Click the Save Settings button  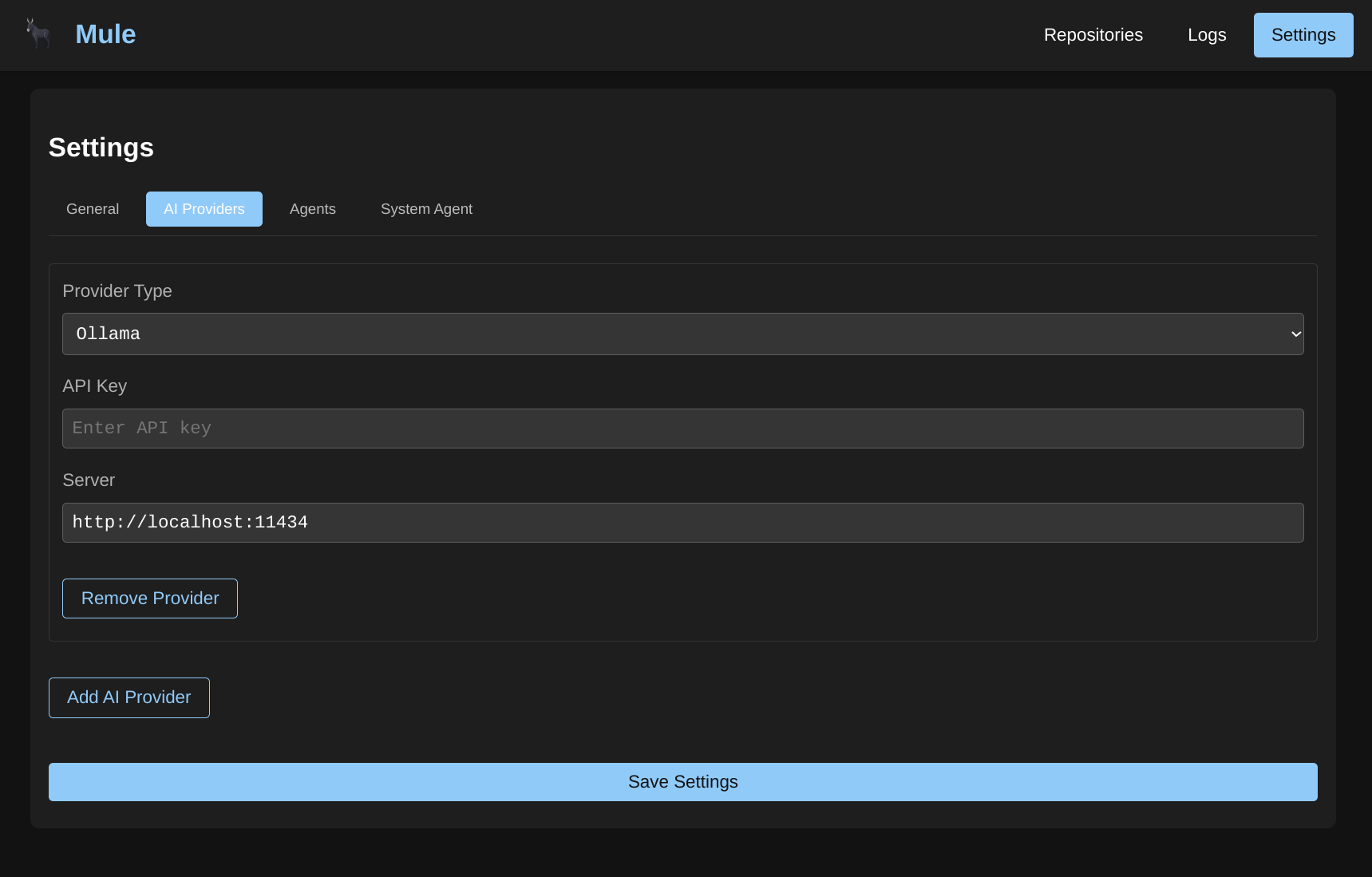coord(682,782)
